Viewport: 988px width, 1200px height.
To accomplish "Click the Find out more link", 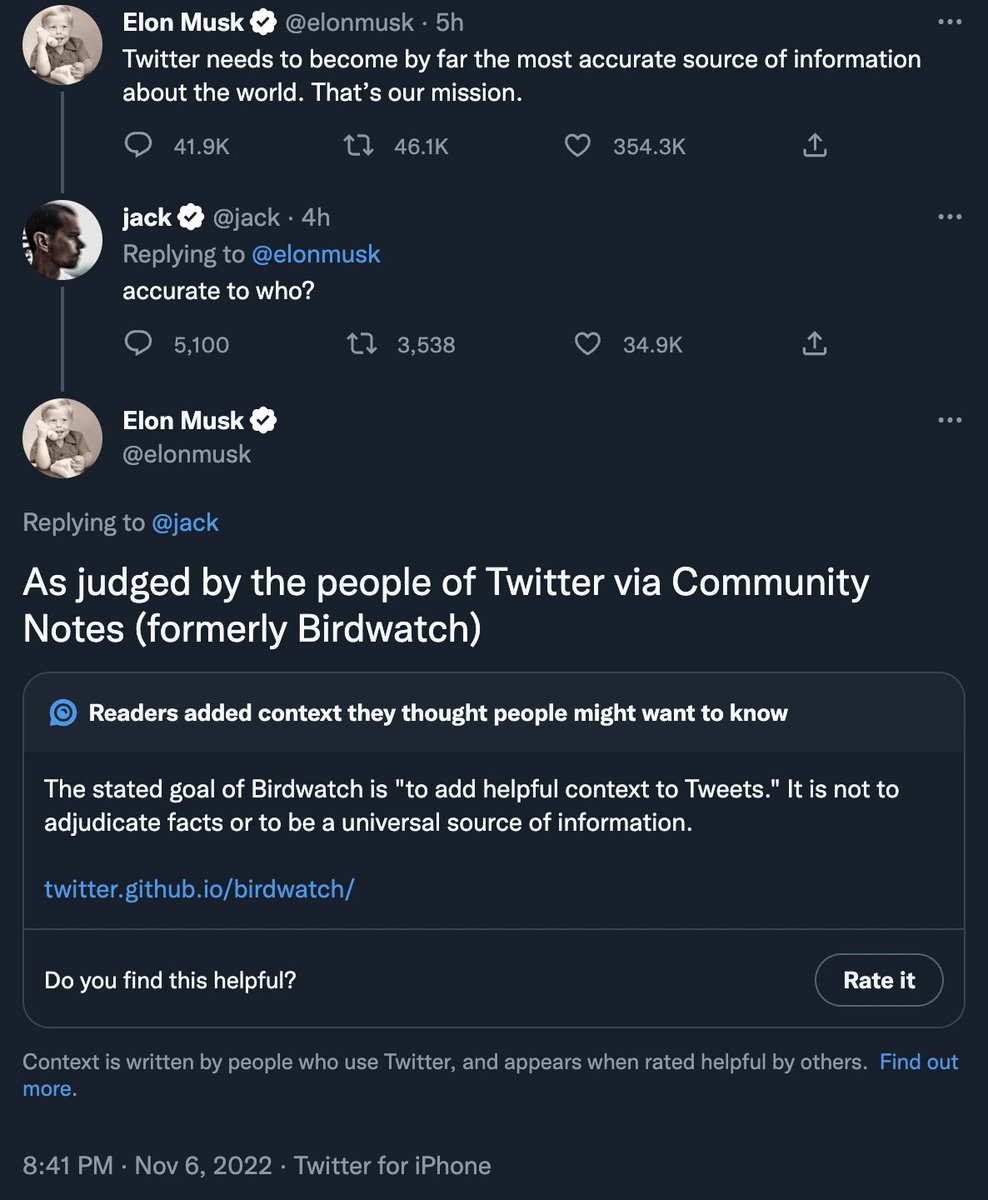I will 918,1062.
